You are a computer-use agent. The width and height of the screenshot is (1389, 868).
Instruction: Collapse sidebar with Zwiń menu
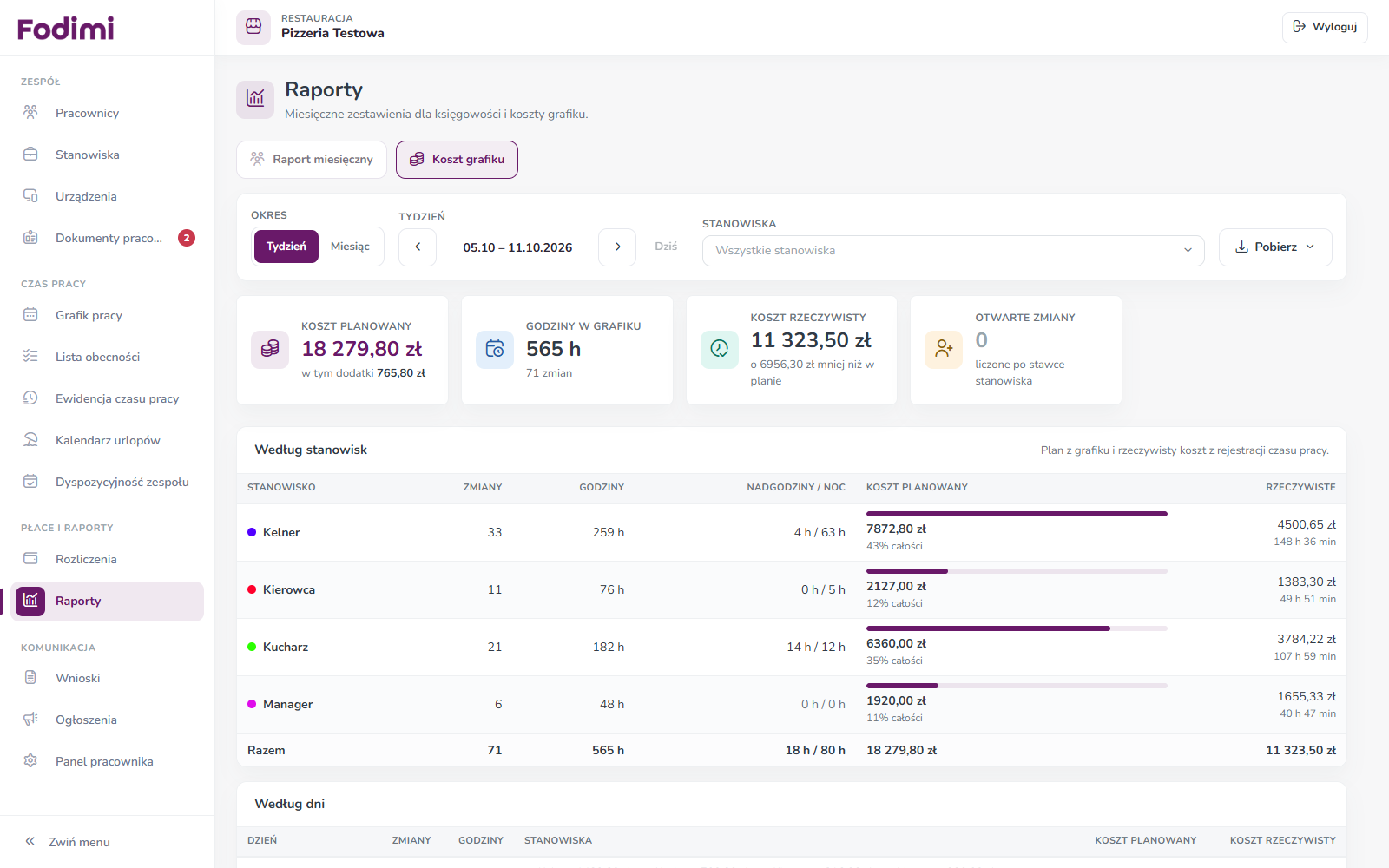pos(68,842)
